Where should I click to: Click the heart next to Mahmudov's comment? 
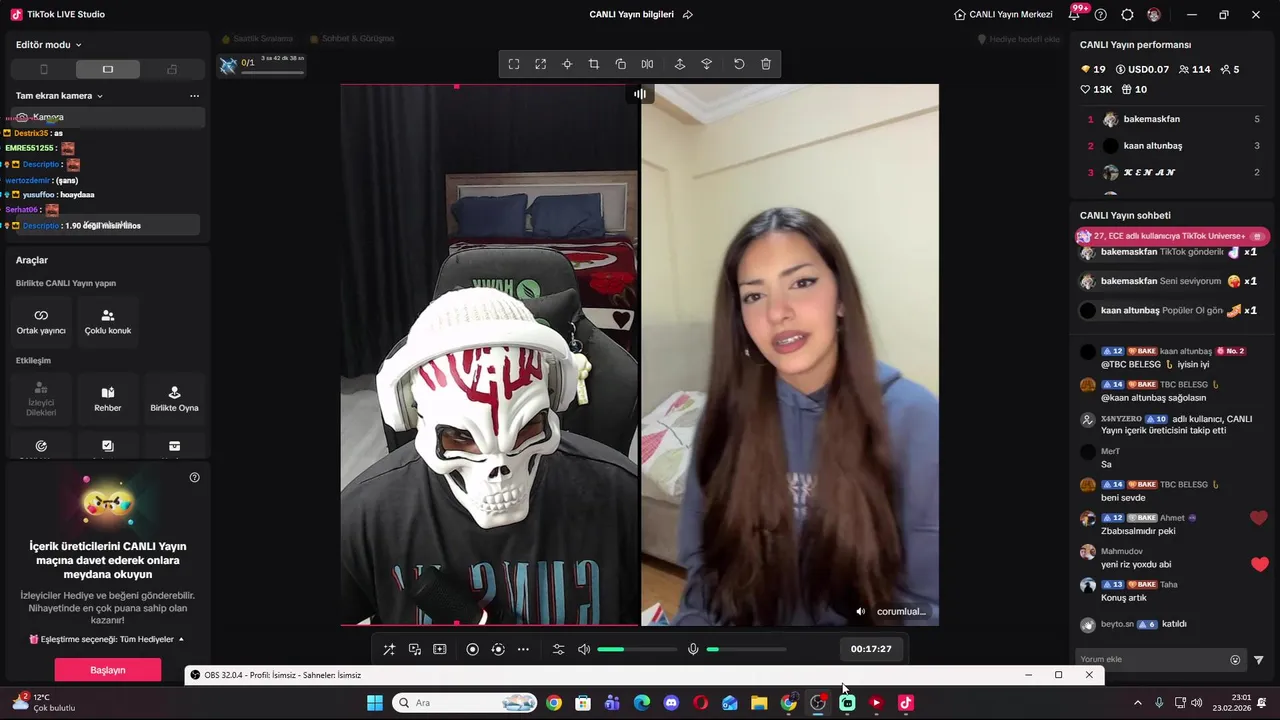pyautogui.click(x=1259, y=564)
